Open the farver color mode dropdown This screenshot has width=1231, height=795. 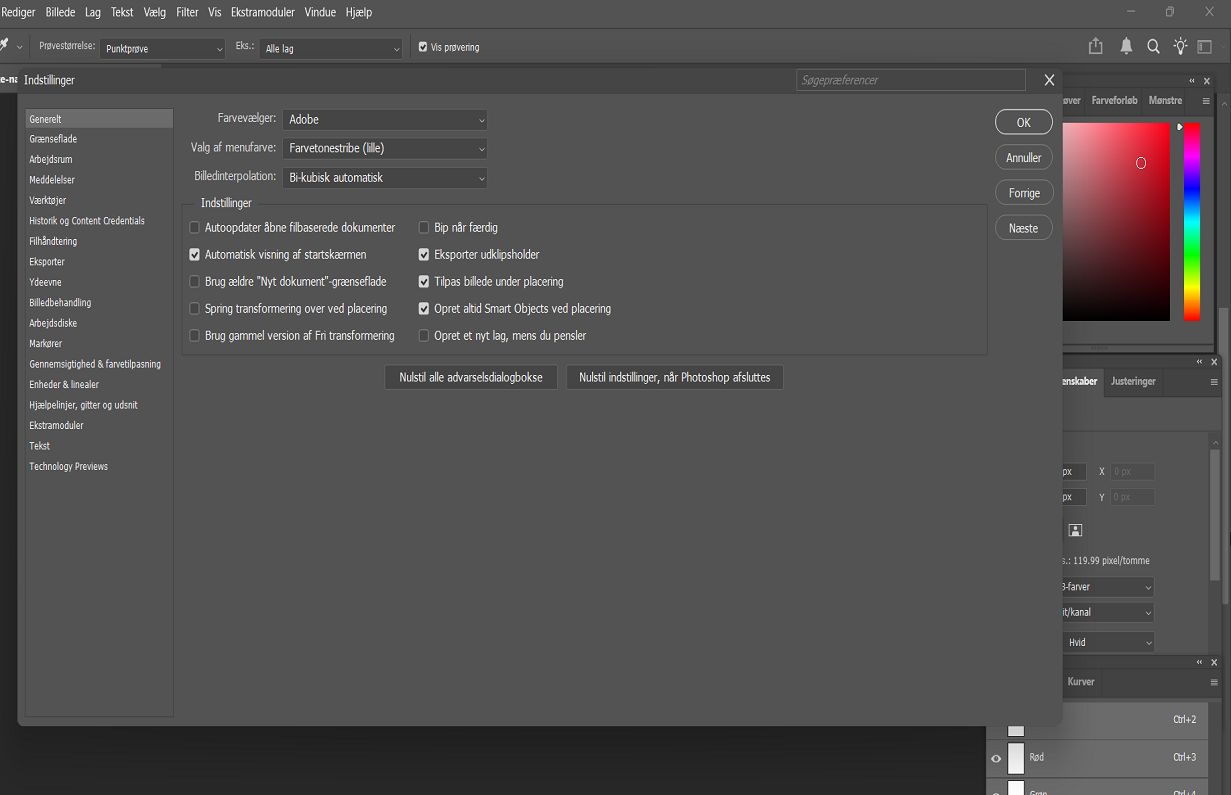pyautogui.click(x=1108, y=587)
